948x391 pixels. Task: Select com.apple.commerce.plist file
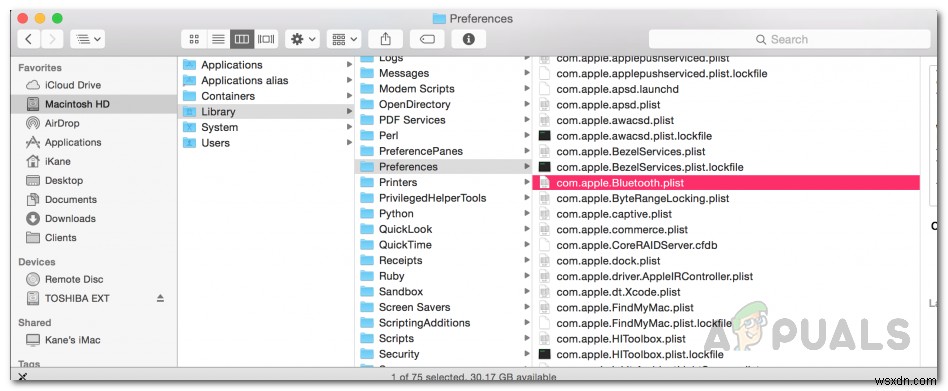pyautogui.click(x=726, y=230)
